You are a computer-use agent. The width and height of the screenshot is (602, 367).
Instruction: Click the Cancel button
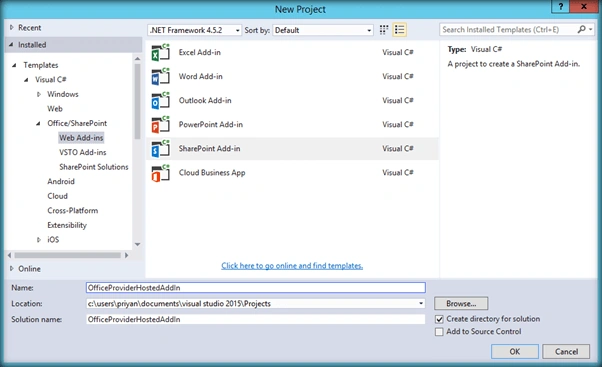(x=566, y=352)
